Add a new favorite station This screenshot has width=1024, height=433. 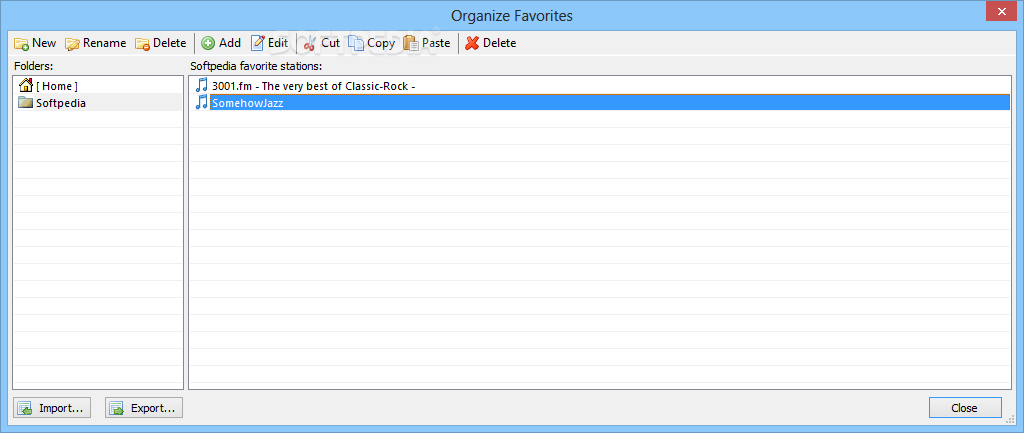[x=221, y=43]
